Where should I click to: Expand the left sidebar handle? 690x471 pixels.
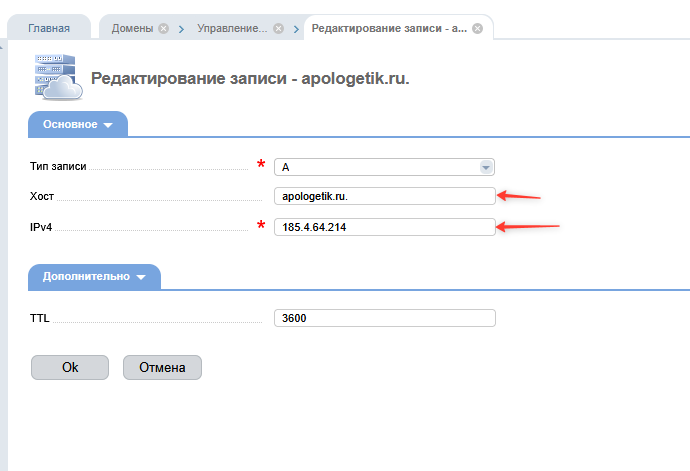point(3,46)
